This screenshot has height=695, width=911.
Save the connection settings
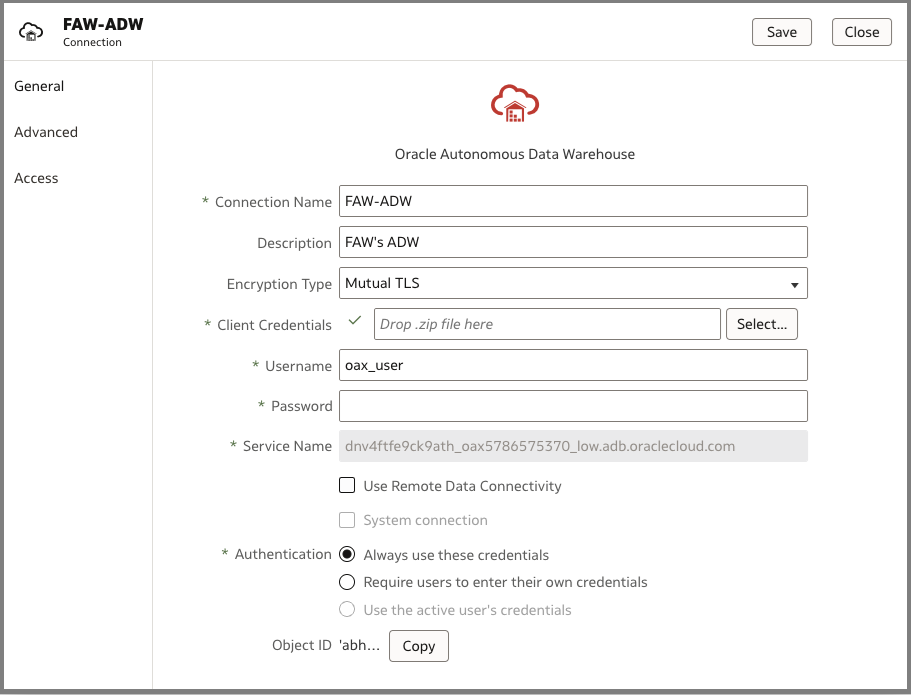click(x=781, y=32)
